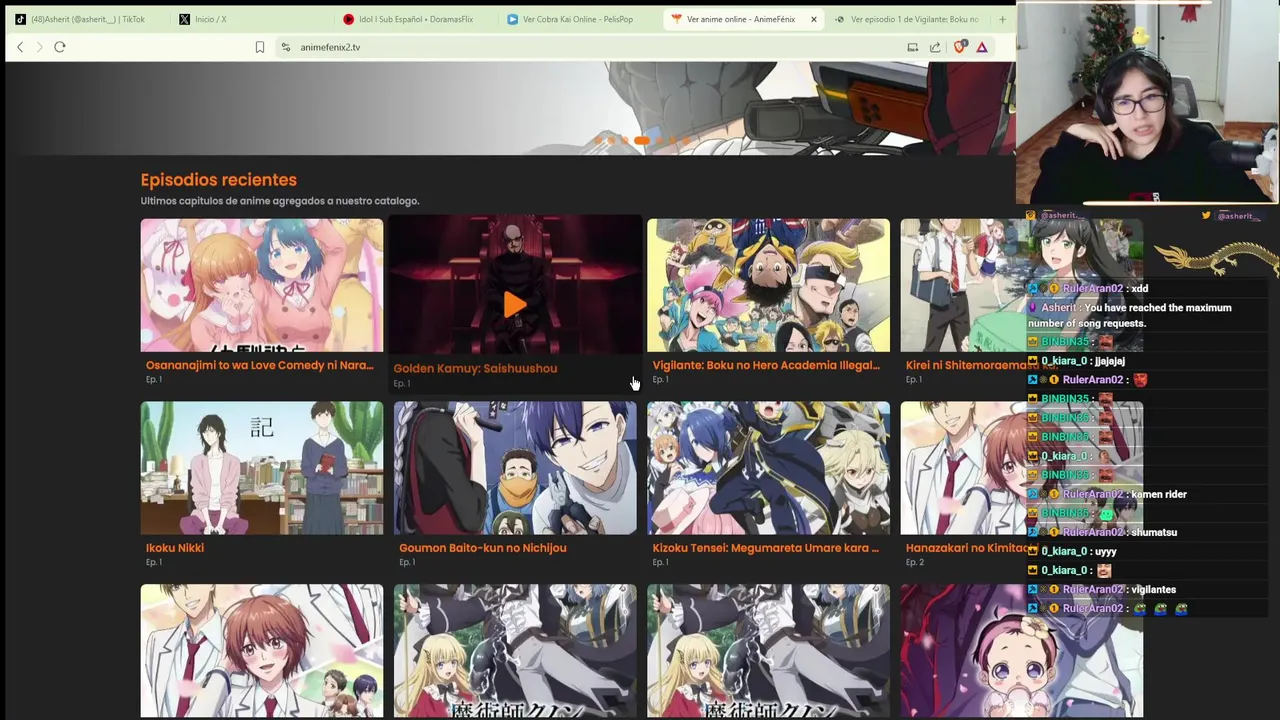Open the Brave Rewards triangle icon
Viewport: 1280px width, 720px height.
[x=982, y=47]
